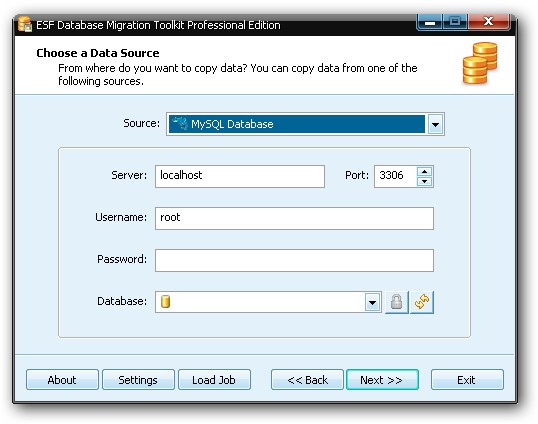The width and height of the screenshot is (538, 424).
Task: Focus the Server field containing localhost
Action: (240, 176)
